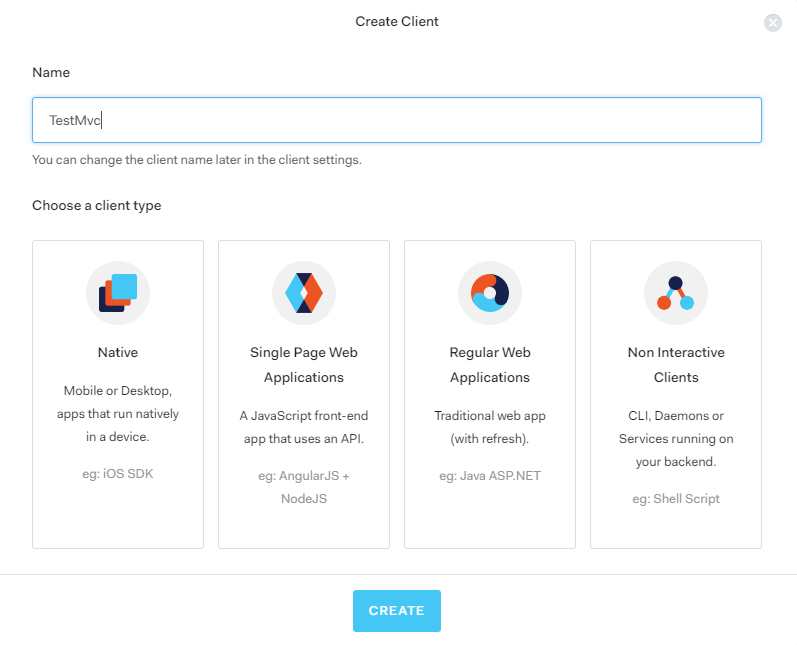Click the Native stacked squares icon
Viewport: 797px width, 645px height.
click(118, 293)
